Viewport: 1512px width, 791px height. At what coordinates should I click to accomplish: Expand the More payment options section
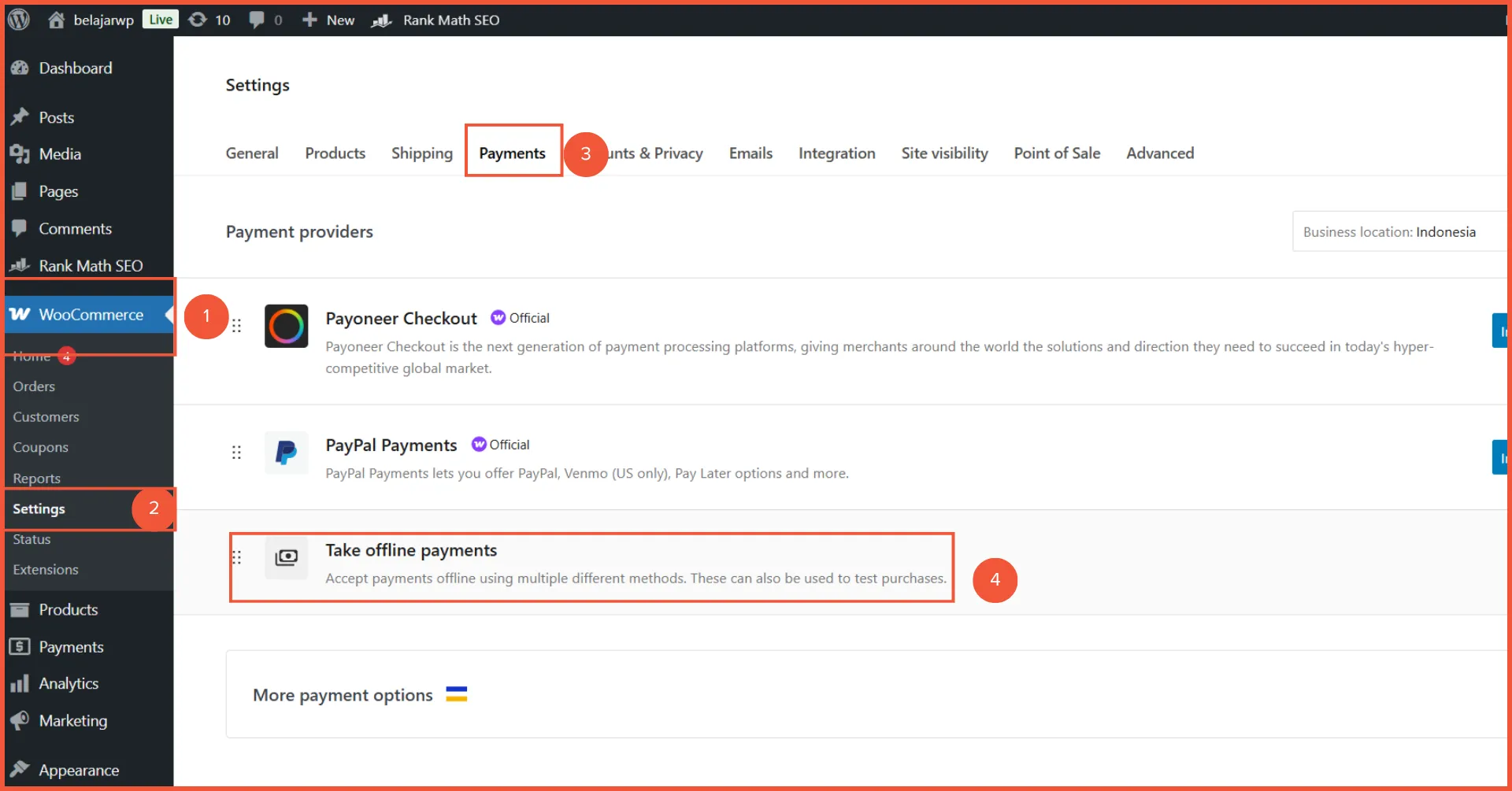click(x=342, y=694)
